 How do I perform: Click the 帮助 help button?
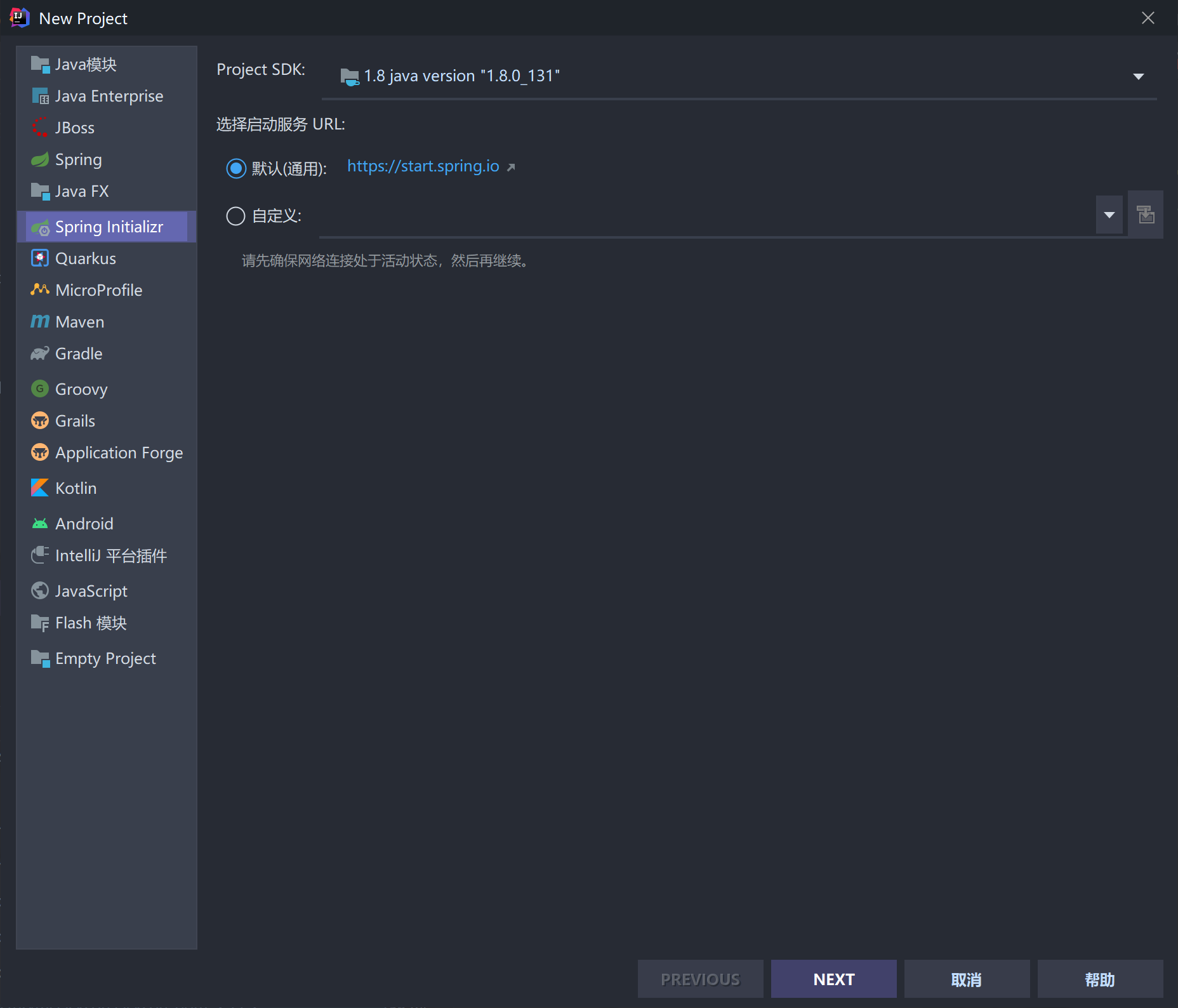(x=1100, y=979)
